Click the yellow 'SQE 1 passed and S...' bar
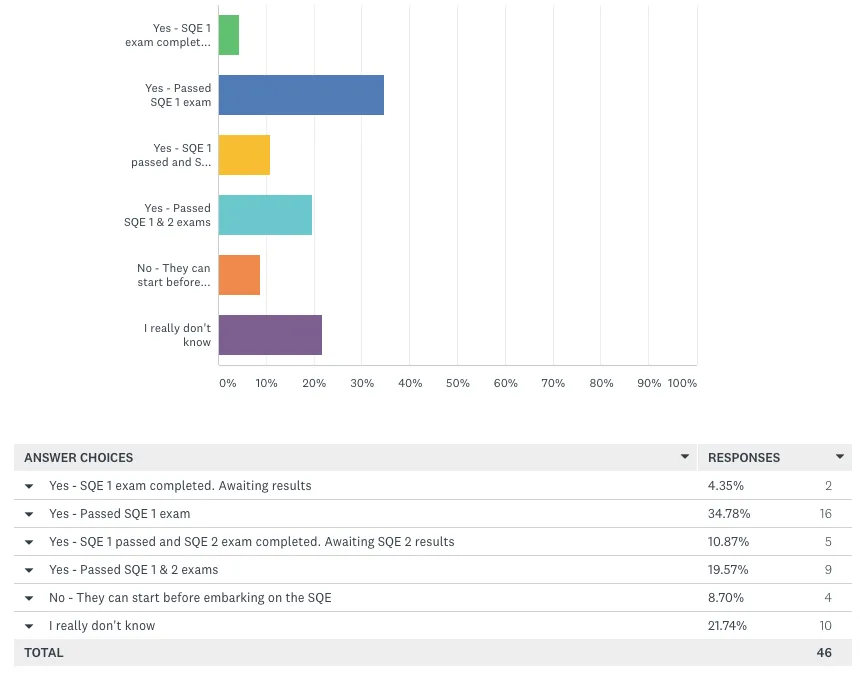The height and width of the screenshot is (673, 860). (244, 155)
